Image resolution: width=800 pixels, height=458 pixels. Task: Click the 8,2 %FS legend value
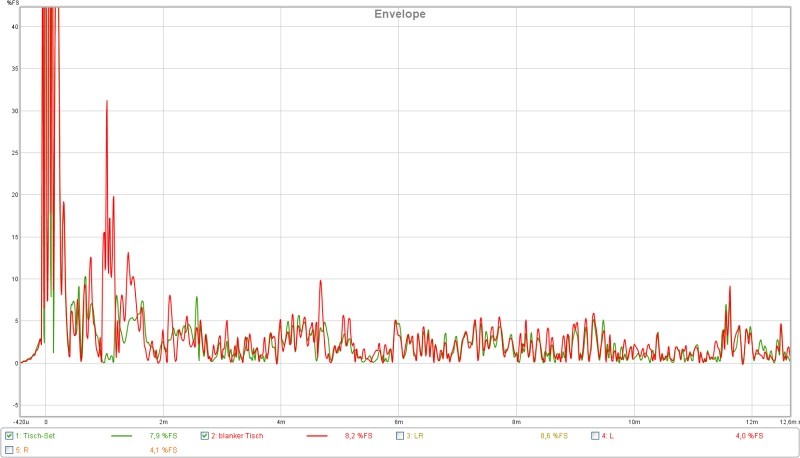(357, 436)
